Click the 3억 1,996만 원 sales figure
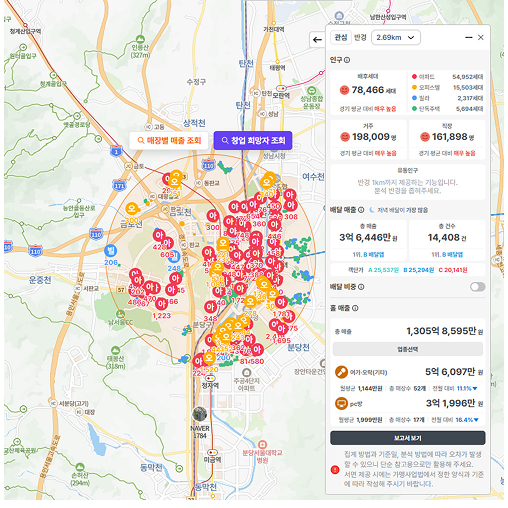The image size is (508, 508). [x=455, y=403]
